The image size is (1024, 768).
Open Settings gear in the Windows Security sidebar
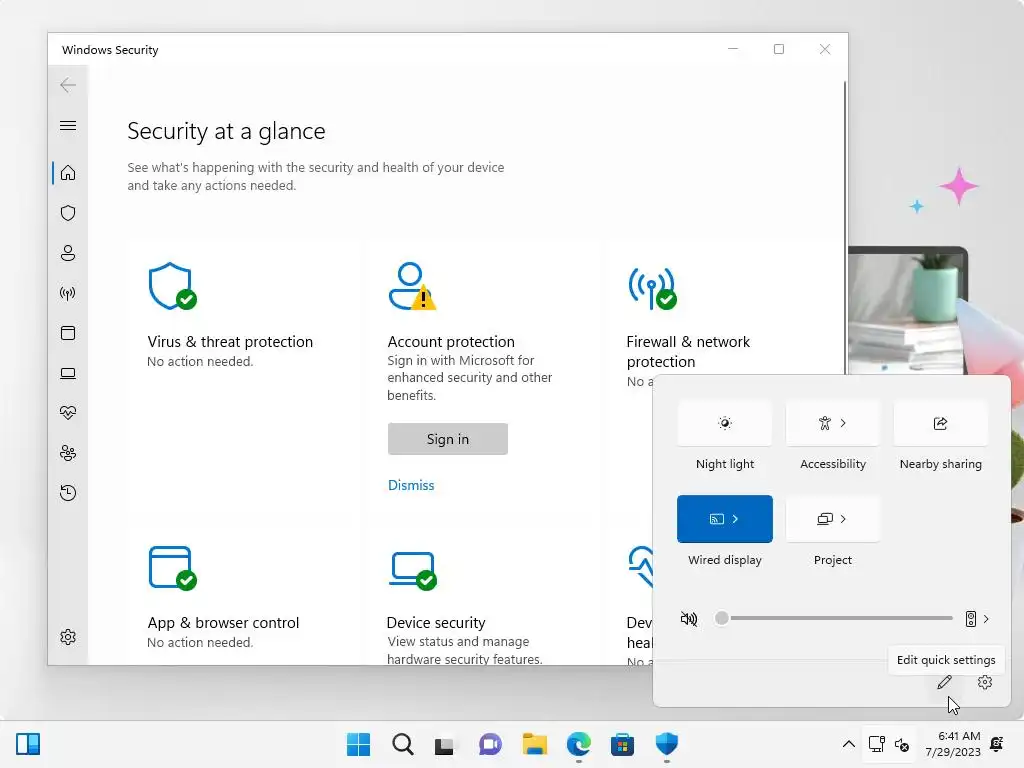click(68, 637)
